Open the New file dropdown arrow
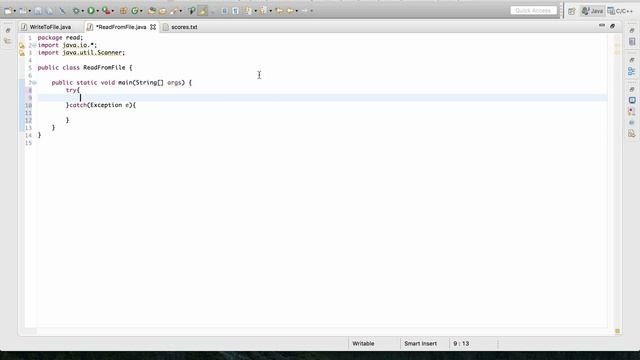The image size is (640, 360). pyautogui.click(x=15, y=11)
